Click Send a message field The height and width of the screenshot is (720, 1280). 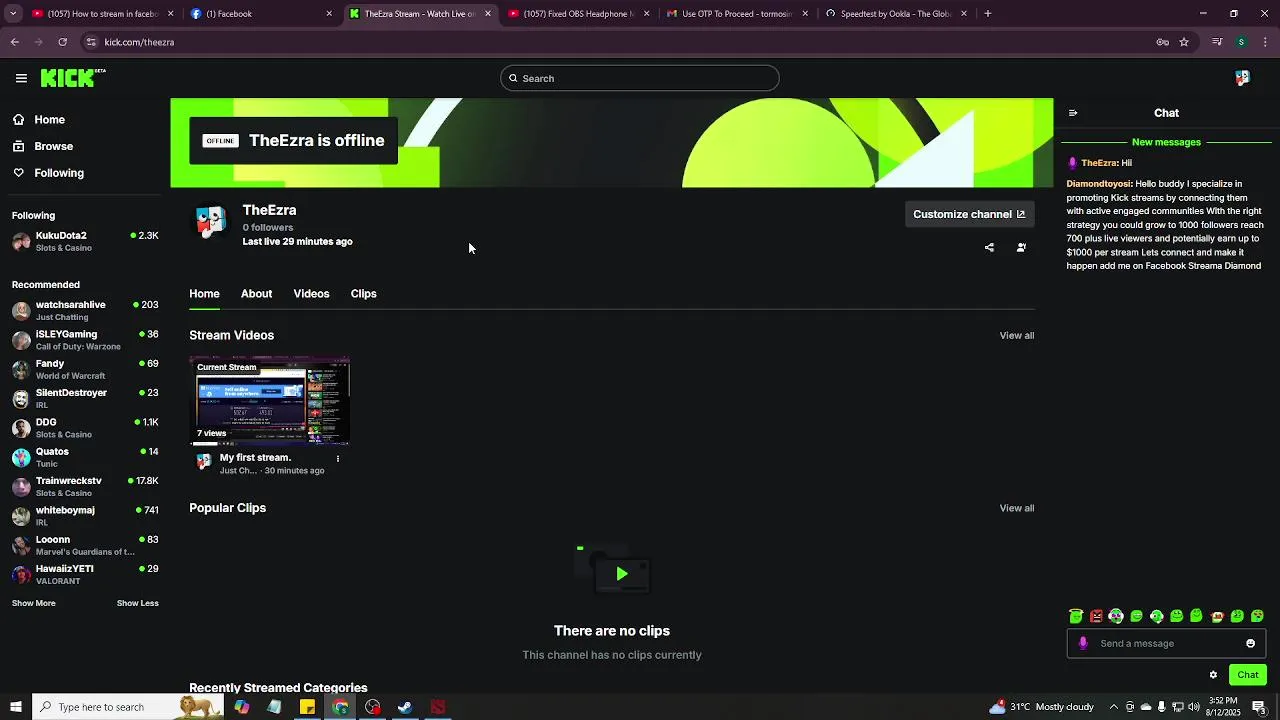point(1165,643)
